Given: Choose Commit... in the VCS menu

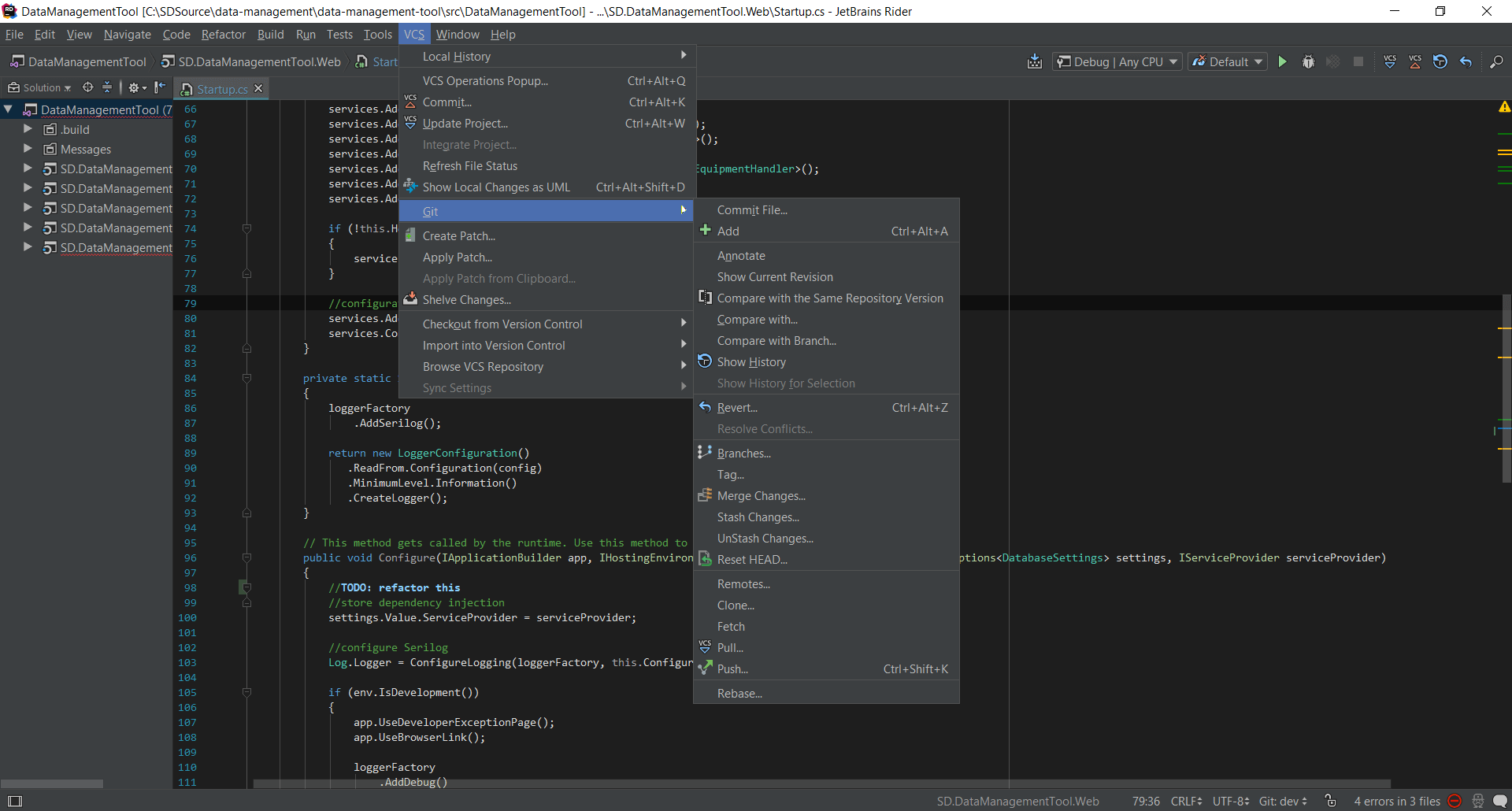Looking at the screenshot, I should pos(546,102).
